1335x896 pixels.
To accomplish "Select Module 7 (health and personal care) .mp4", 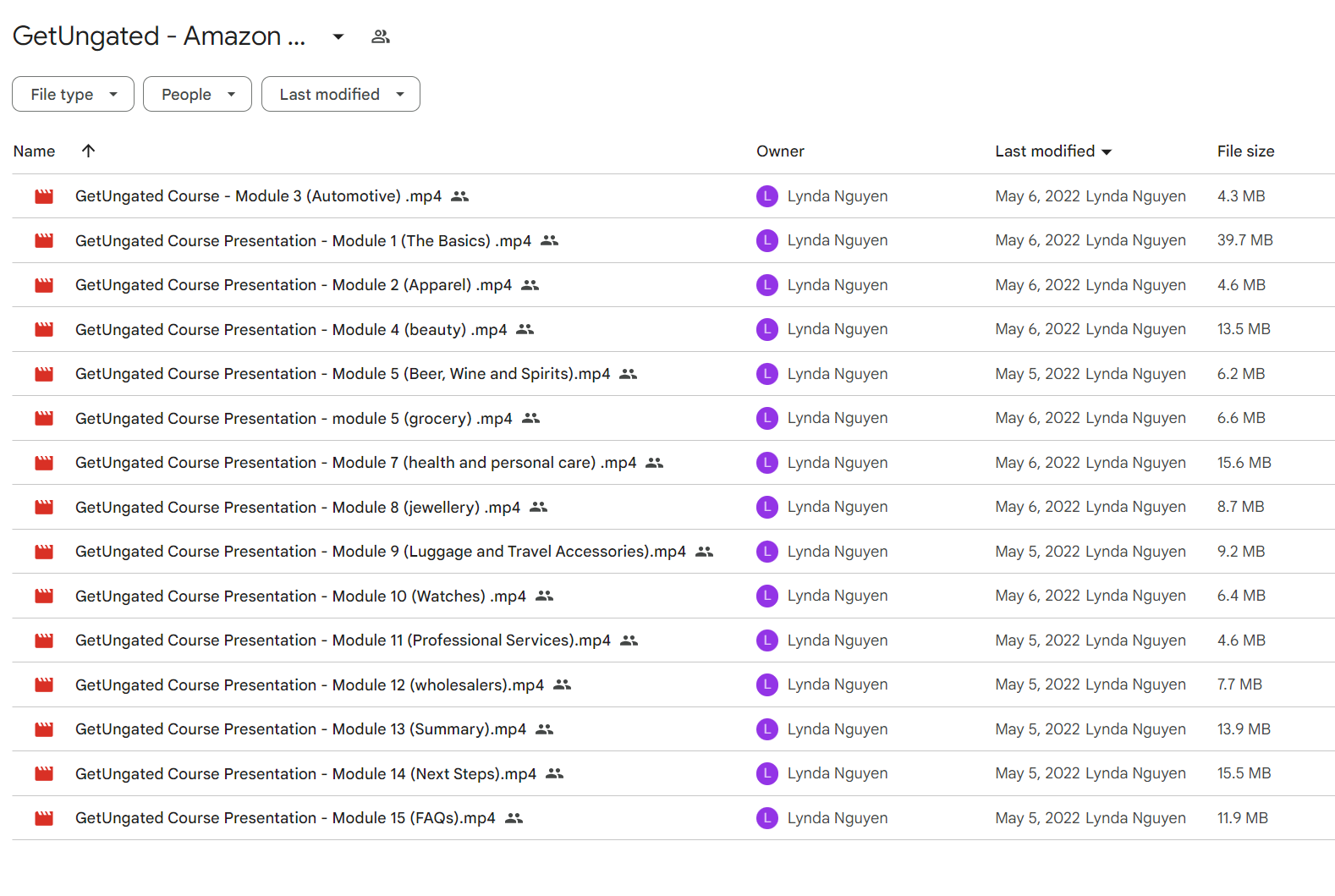I will pyautogui.click(x=355, y=463).
